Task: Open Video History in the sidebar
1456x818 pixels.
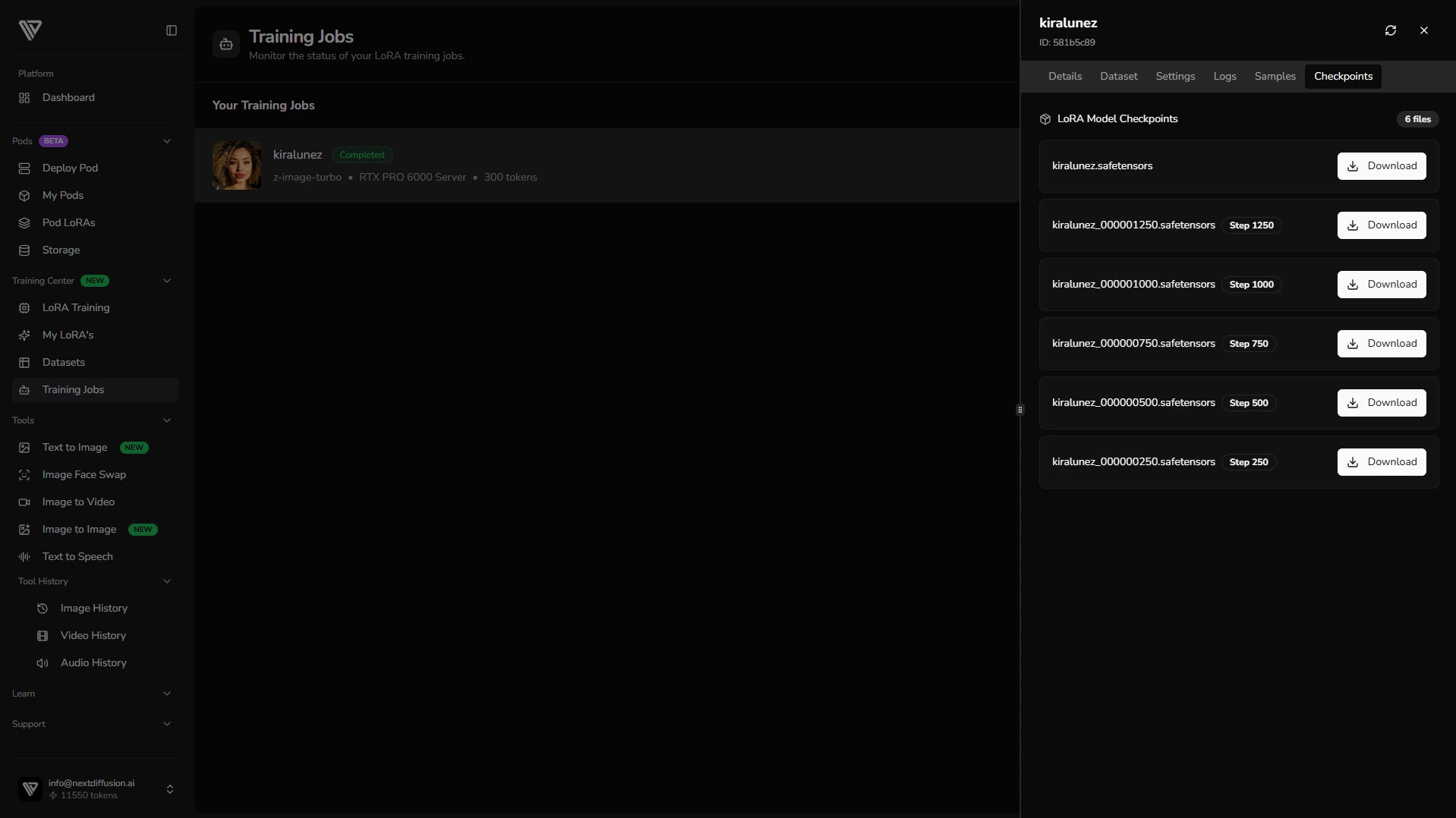Action: (93, 636)
